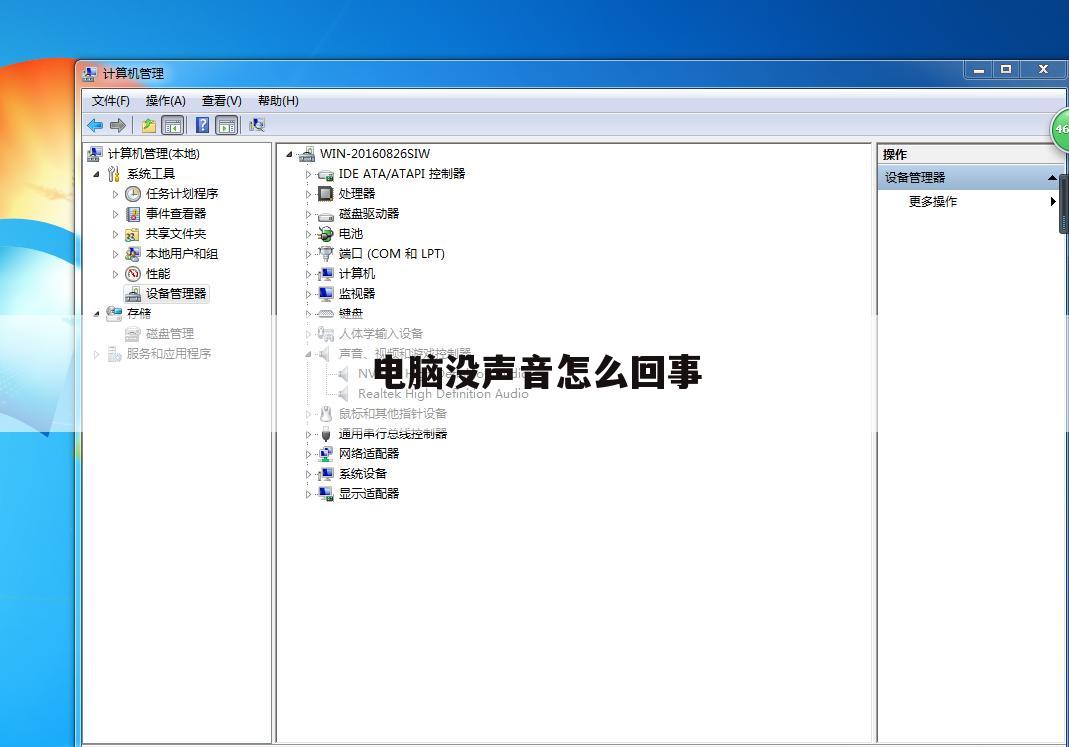Click the 本地用户和组 icon
The height and width of the screenshot is (747, 1069).
[x=133, y=254]
